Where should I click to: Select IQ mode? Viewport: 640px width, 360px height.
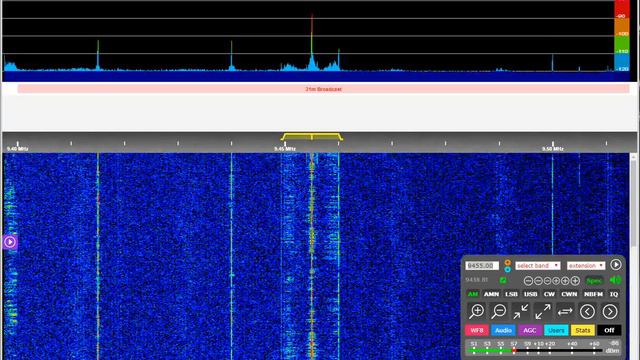point(613,294)
